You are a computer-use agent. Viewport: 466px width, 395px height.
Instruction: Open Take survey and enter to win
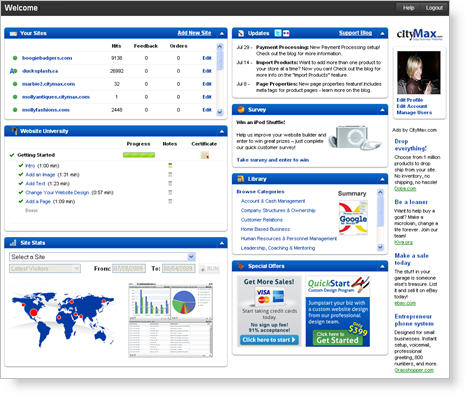(x=273, y=160)
